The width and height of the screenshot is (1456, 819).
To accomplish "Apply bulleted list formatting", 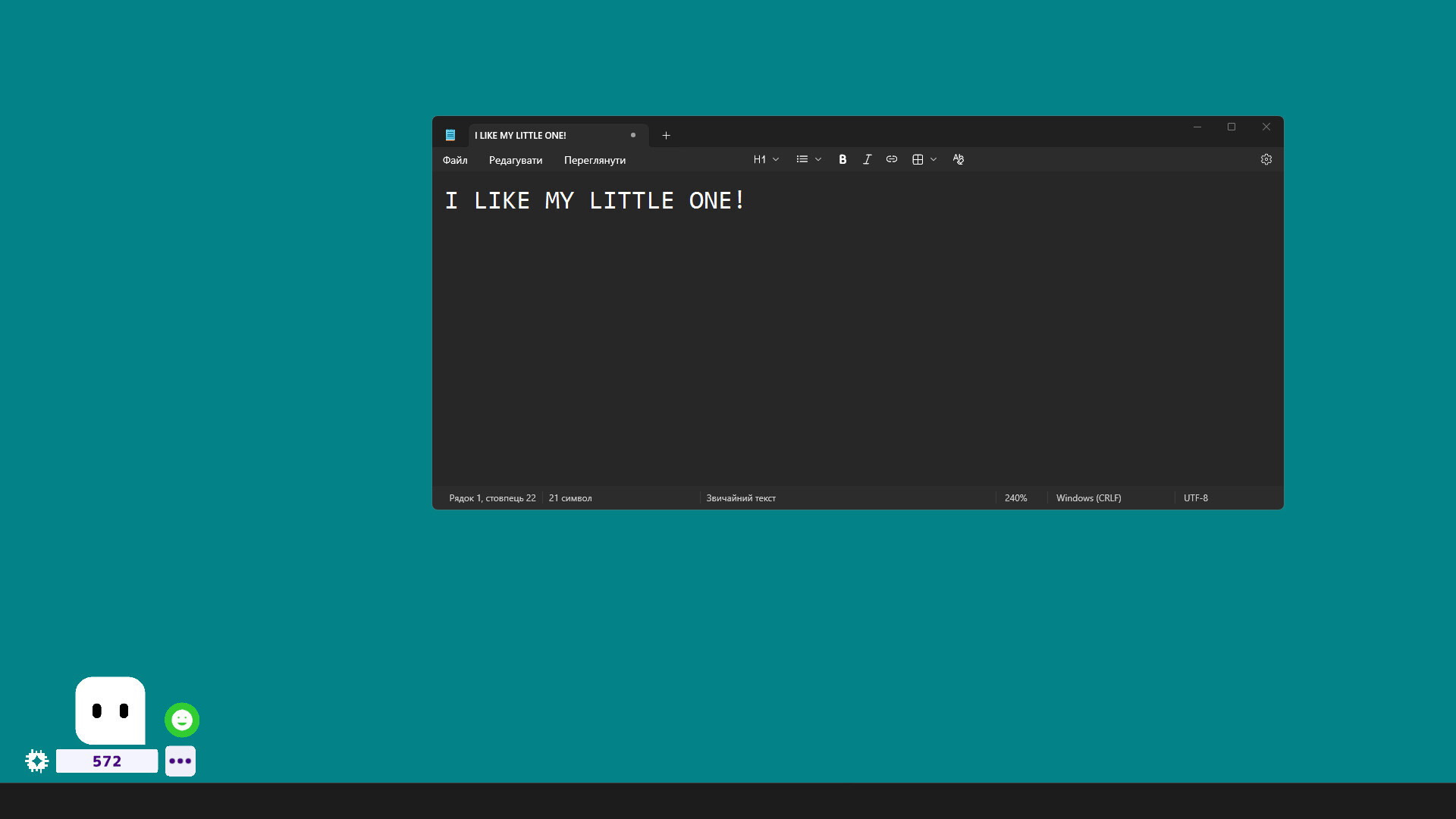I will pos(802,159).
